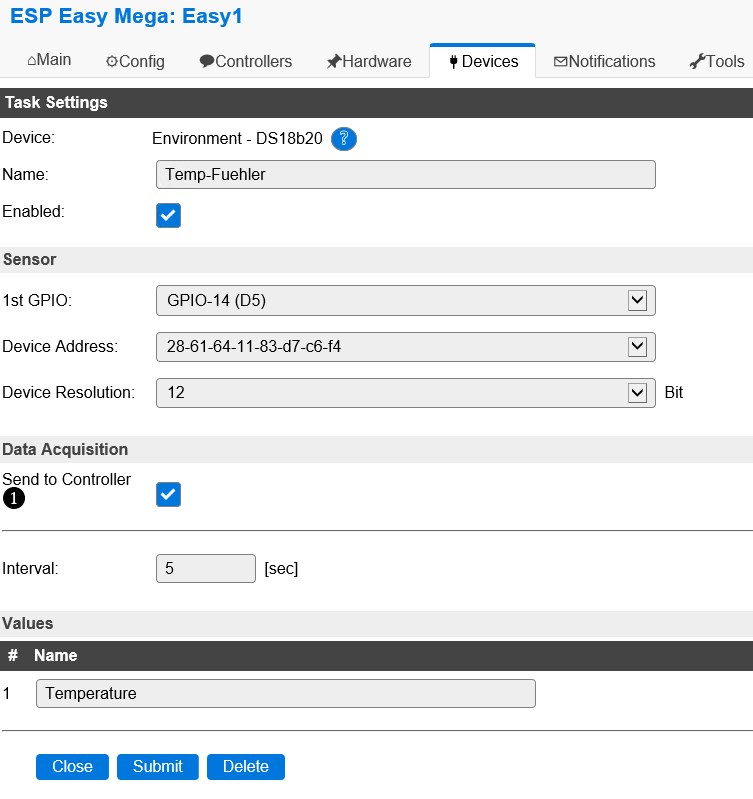Image resolution: width=753 pixels, height=799 pixels.
Task: Click the Delete button
Action: pyautogui.click(x=246, y=767)
